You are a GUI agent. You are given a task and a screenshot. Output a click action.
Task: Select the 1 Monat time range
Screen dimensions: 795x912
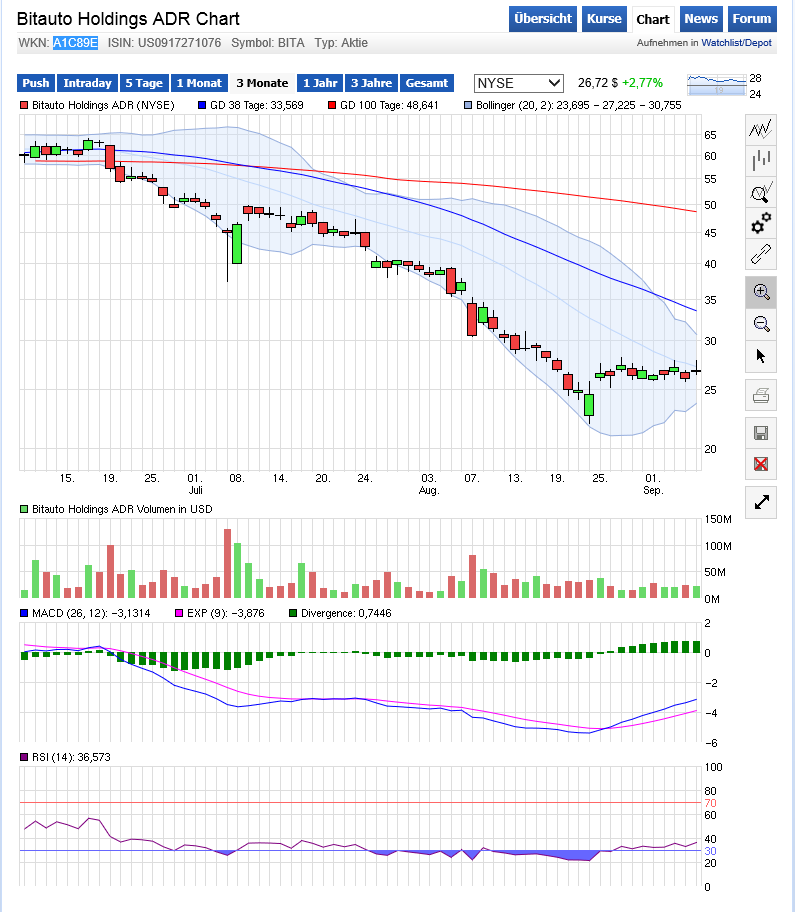(199, 83)
